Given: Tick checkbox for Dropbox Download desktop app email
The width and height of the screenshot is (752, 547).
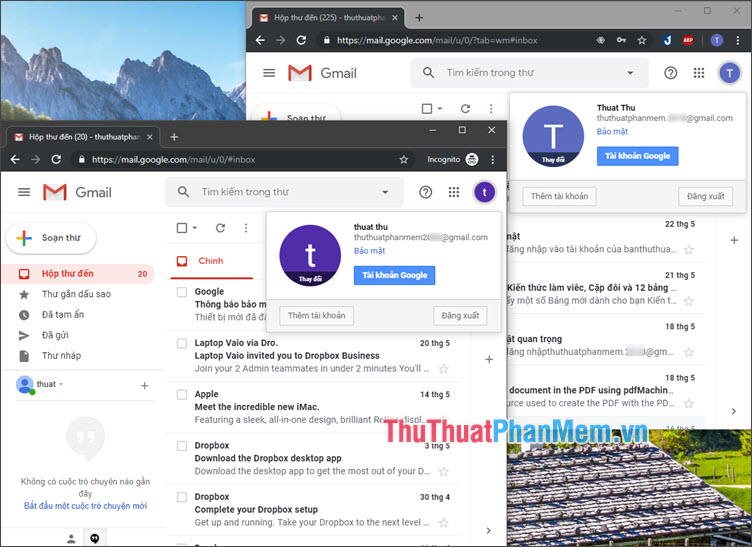Looking at the screenshot, I should tap(182, 446).
